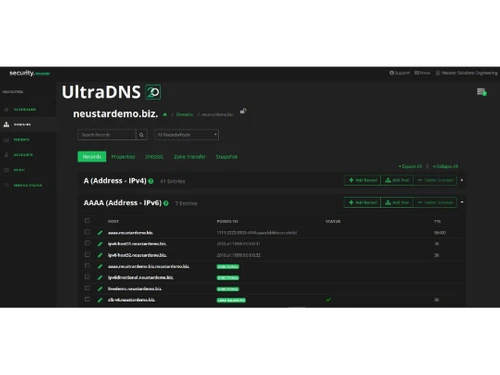500x375 pixels.
Task: Click Expand All records link
Action: point(410,166)
